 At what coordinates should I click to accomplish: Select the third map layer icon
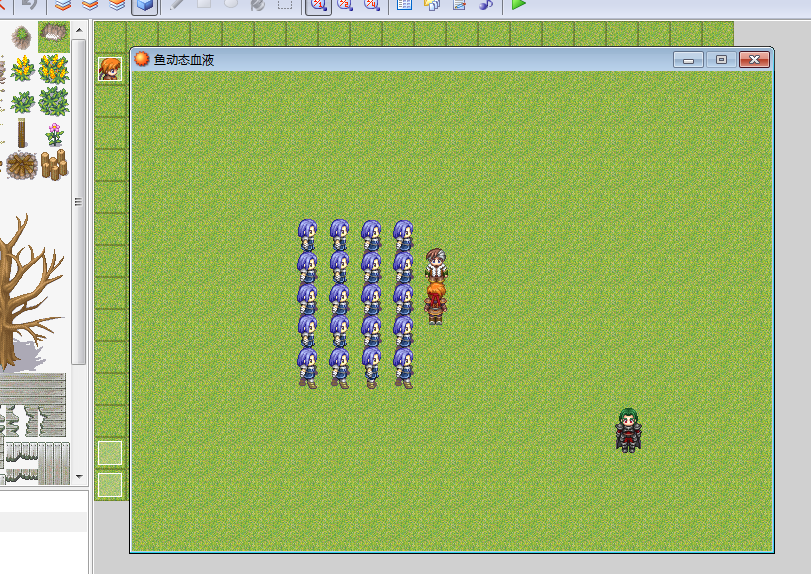117,5
